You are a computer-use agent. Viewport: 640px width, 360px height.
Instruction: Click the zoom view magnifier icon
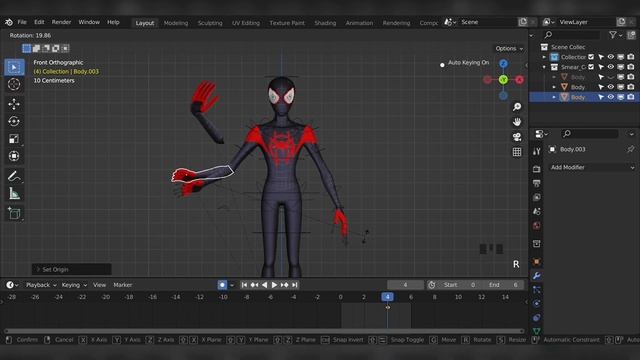coord(517,107)
